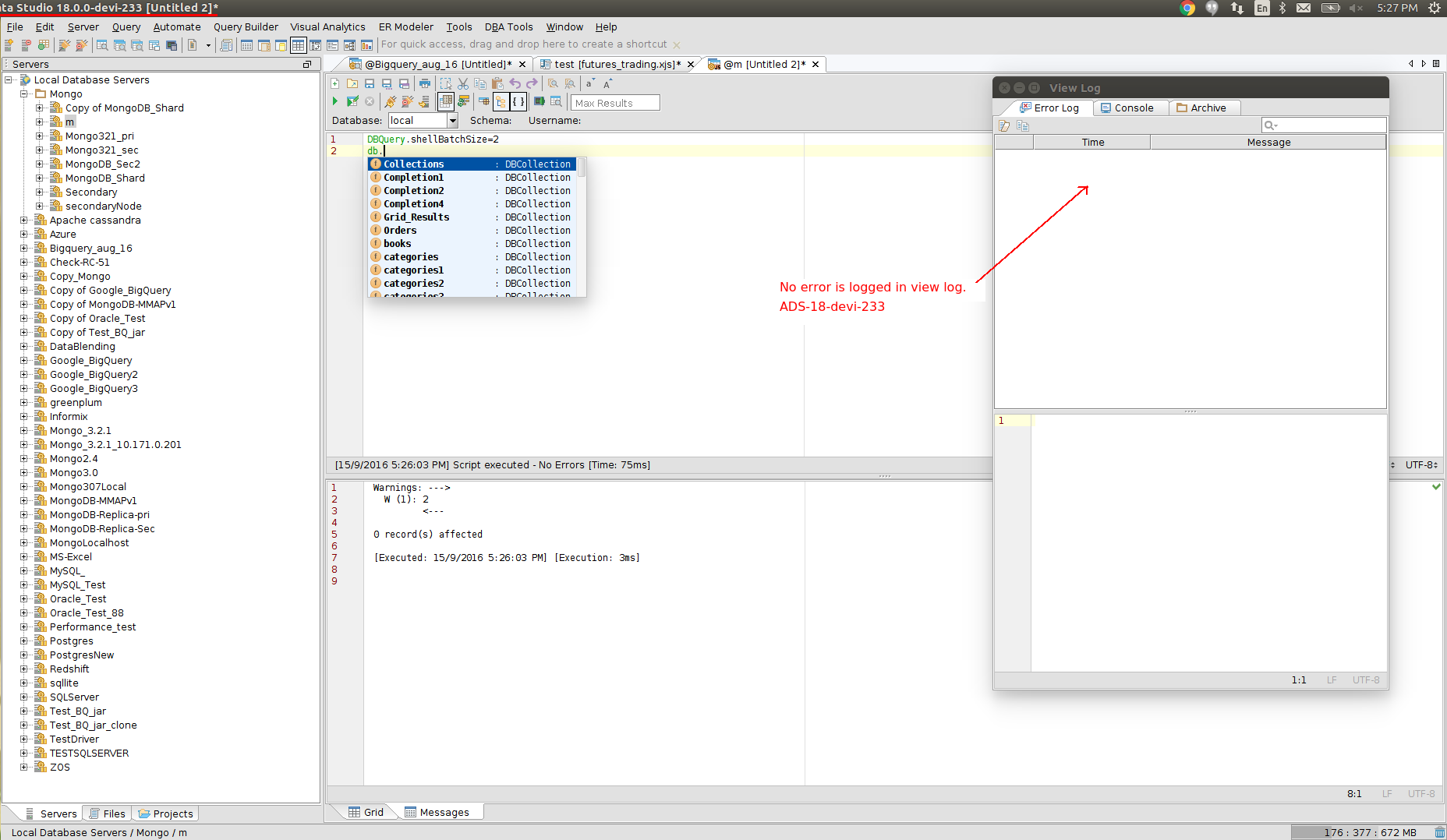1447x840 pixels.
Task: Click the clear log icon in View Log
Action: [1005, 125]
